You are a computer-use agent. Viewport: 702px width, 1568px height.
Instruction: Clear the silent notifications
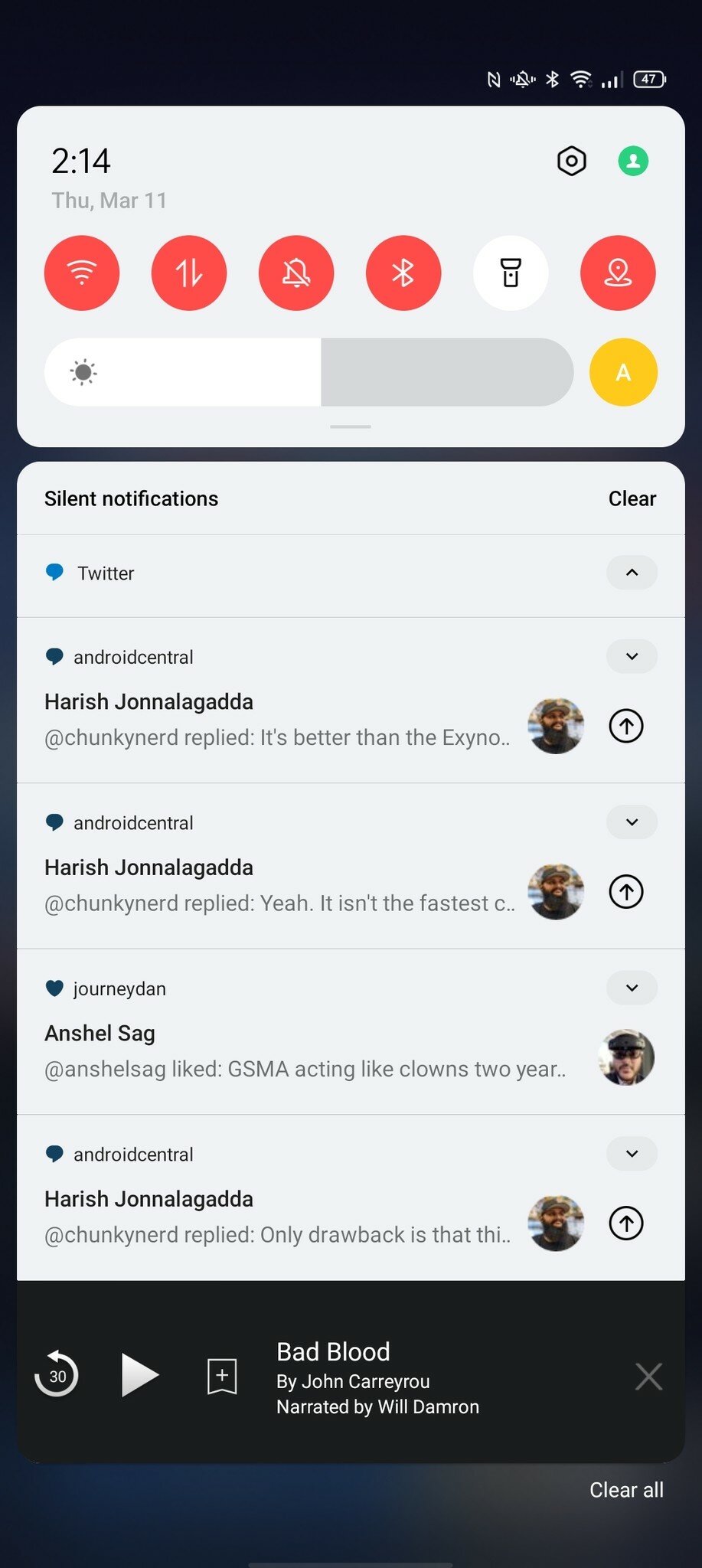pos(632,499)
